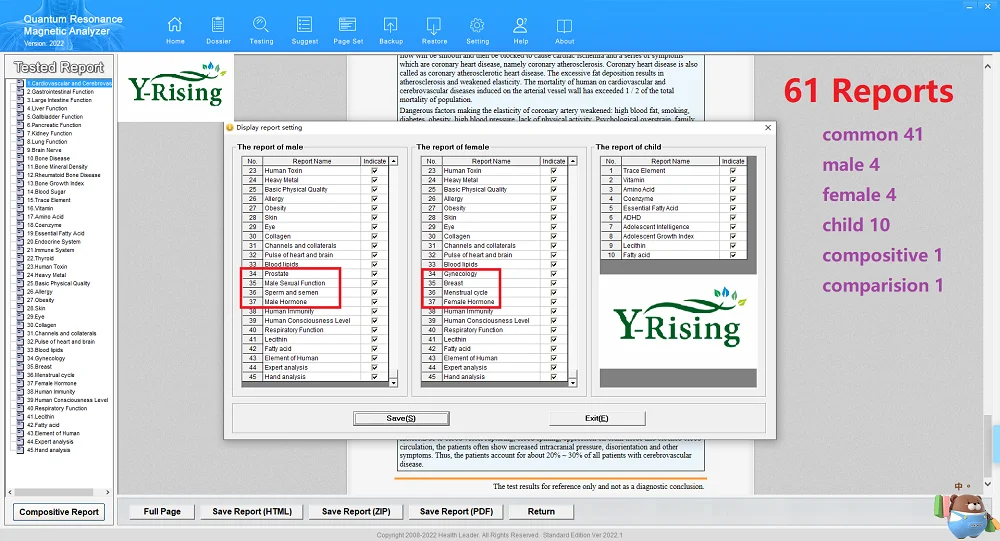The width and height of the screenshot is (1000, 541).
Task: Click document icon beside Liver Function
Action: click(20, 108)
